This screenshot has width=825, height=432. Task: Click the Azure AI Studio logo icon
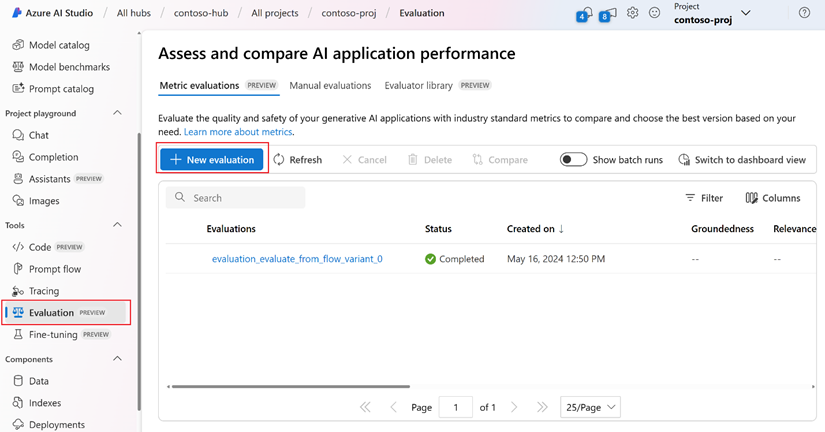coord(17,13)
